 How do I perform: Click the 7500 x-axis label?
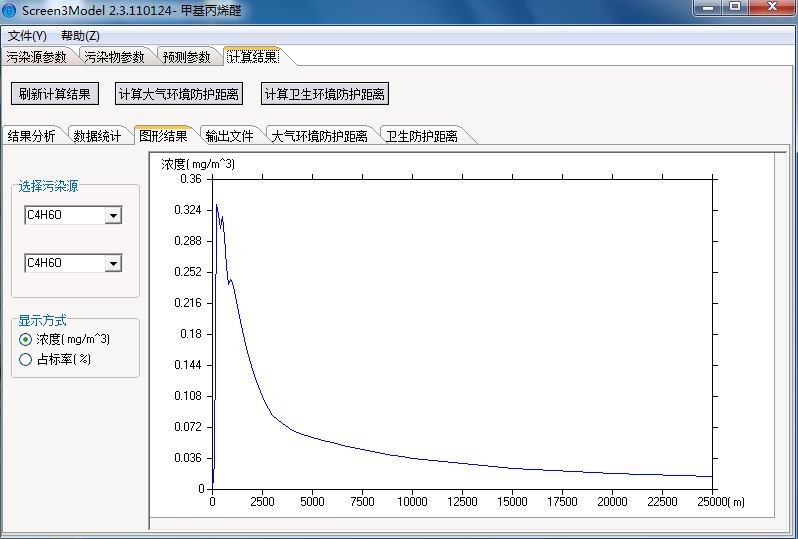tap(362, 502)
